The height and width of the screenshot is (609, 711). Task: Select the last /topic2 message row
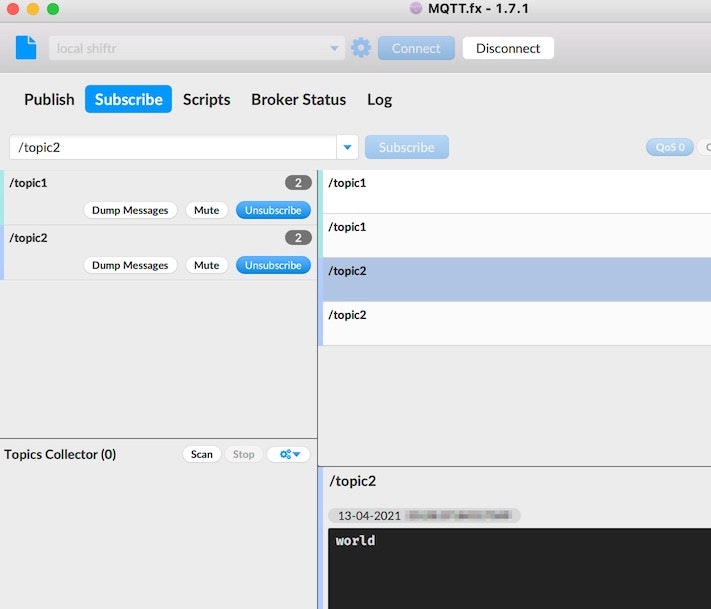coord(515,324)
